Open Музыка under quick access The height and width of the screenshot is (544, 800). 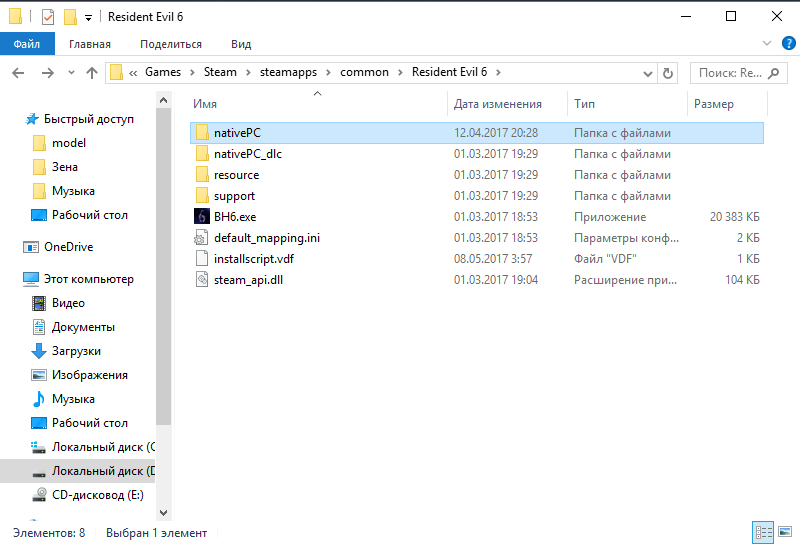pos(64,191)
